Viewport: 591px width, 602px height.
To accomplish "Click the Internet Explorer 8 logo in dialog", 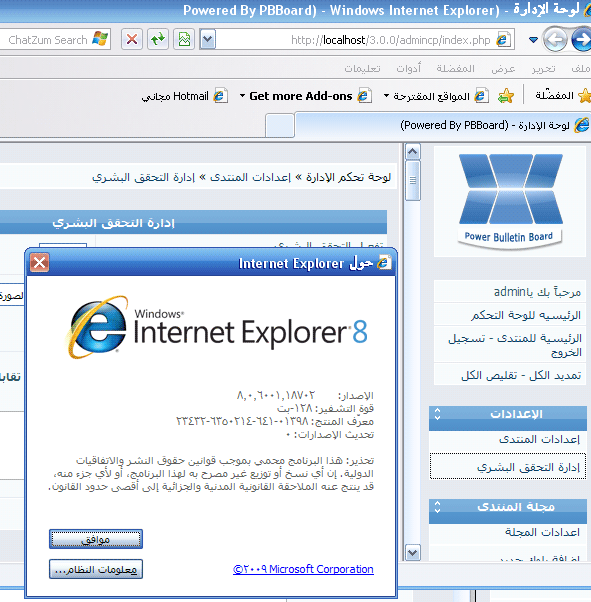I will coord(218,327).
